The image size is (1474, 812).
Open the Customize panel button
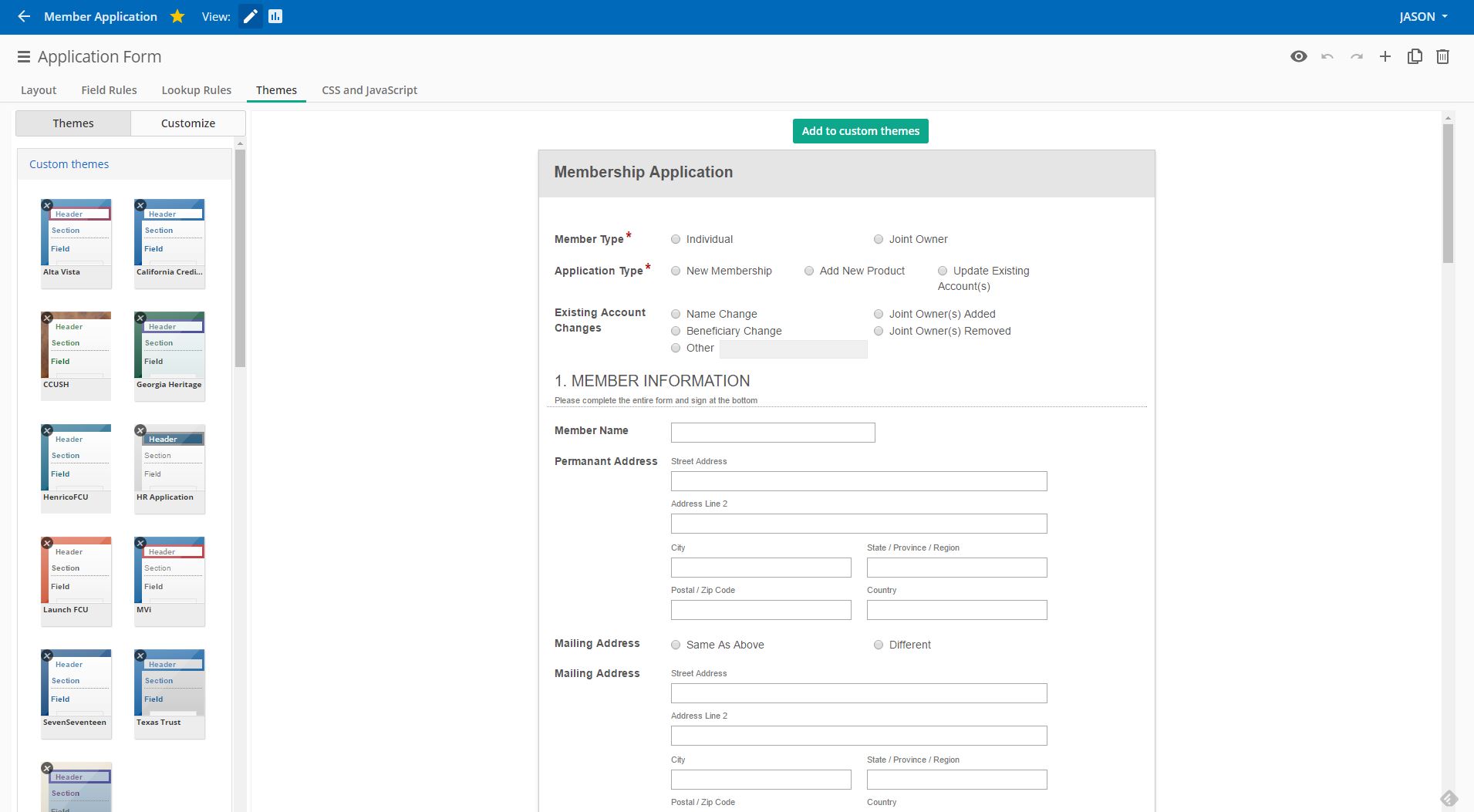(188, 123)
